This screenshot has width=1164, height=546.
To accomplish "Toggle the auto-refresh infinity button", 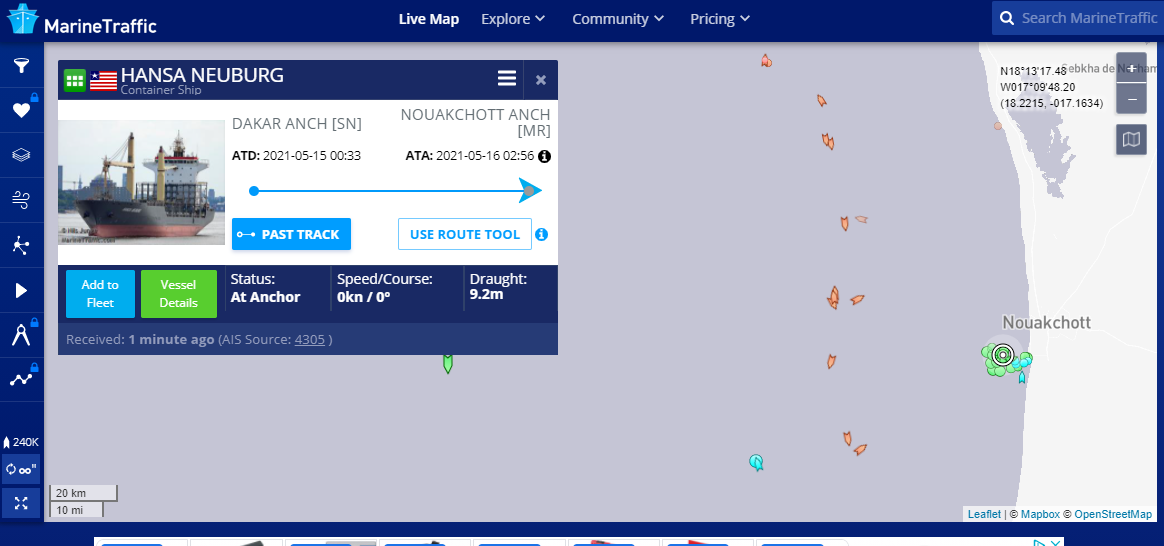I will [22, 469].
